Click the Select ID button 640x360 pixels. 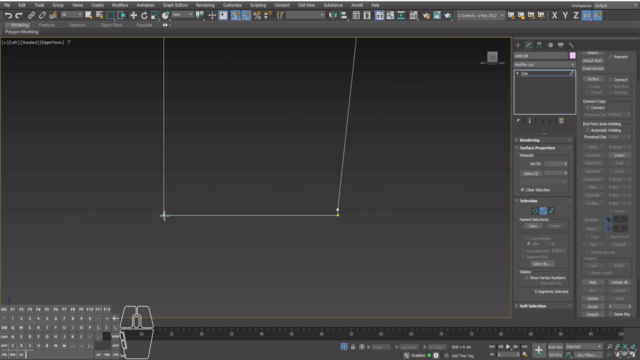coord(531,173)
